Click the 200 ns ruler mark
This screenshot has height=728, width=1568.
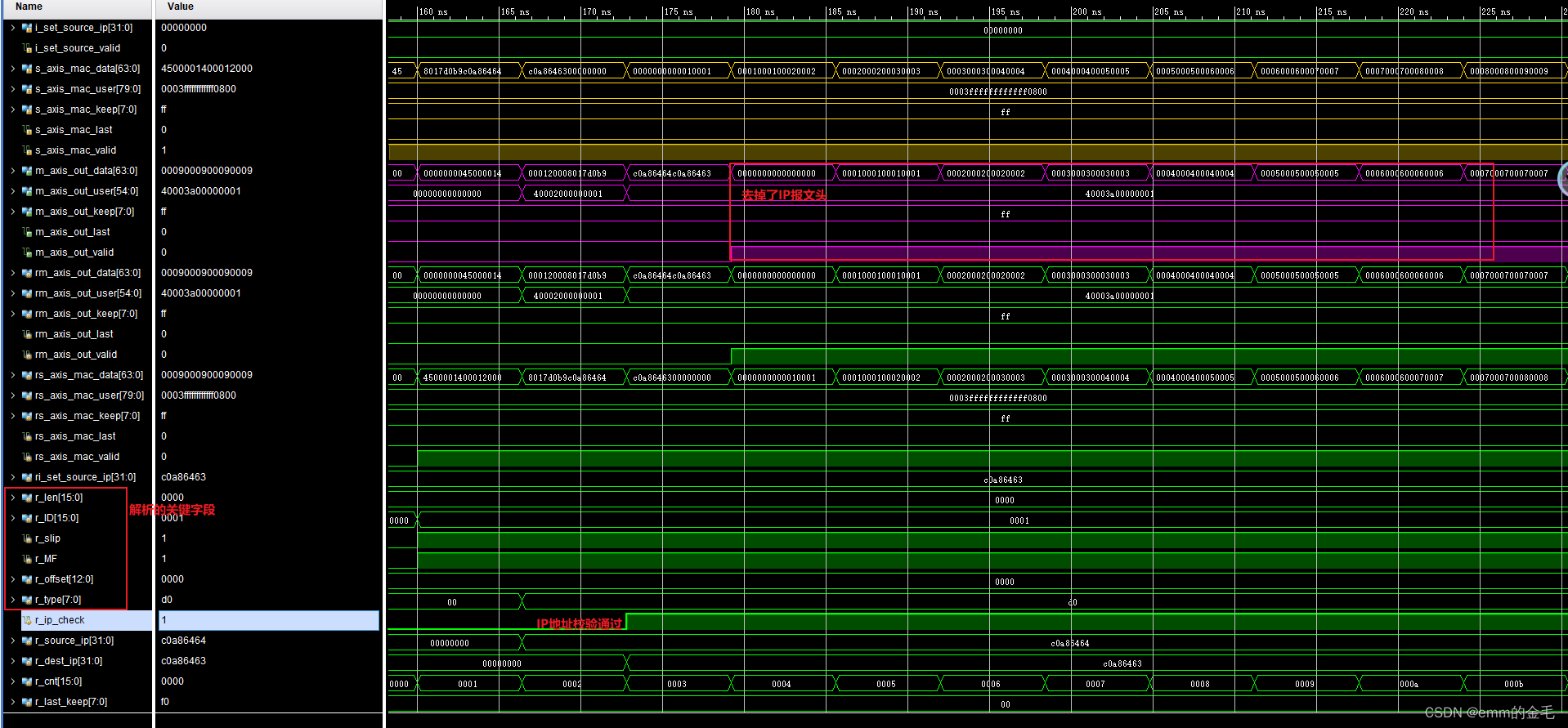[1086, 11]
